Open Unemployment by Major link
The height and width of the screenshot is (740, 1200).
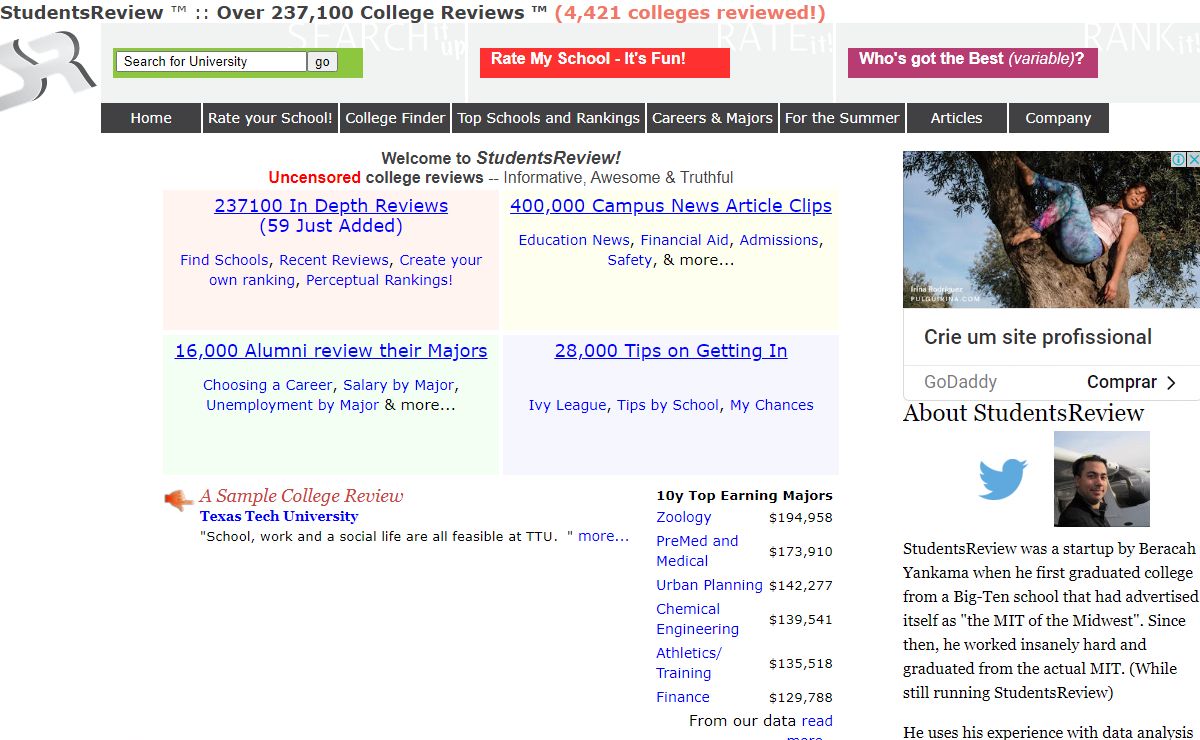point(292,405)
